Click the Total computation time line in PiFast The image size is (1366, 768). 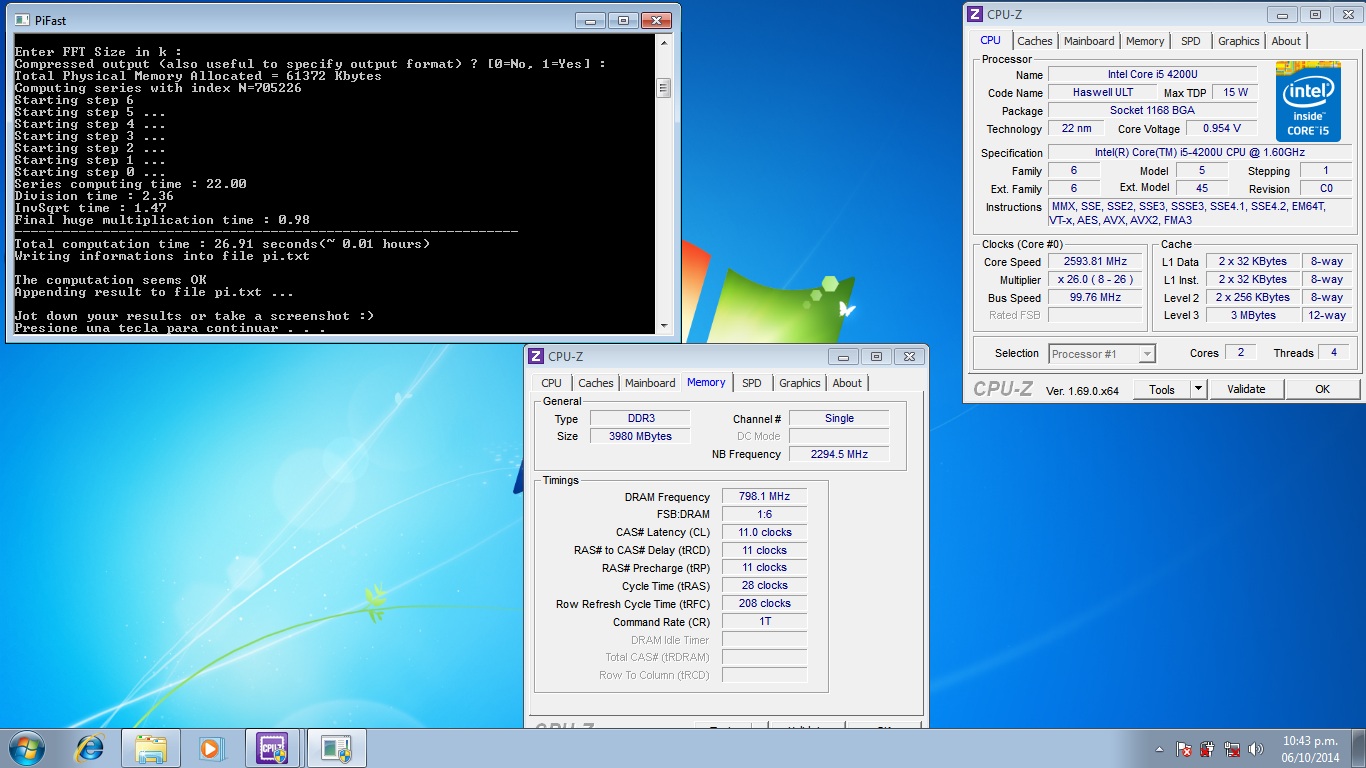pyautogui.click(x=222, y=244)
